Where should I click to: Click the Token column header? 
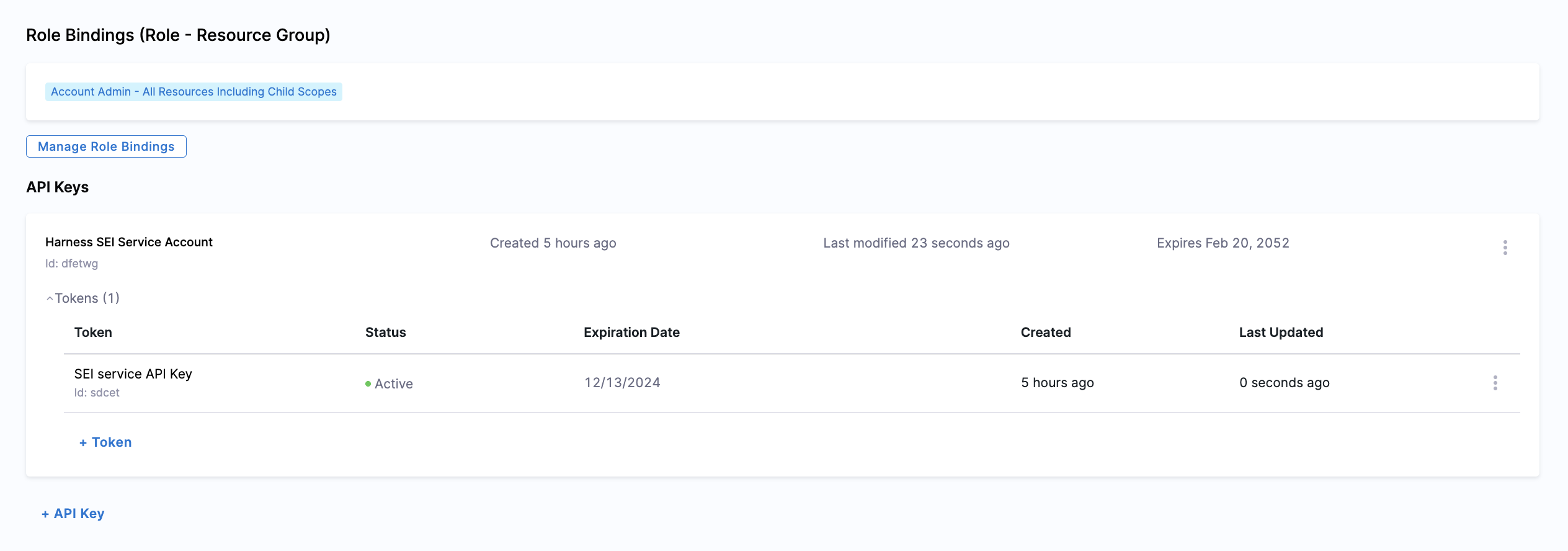point(93,333)
